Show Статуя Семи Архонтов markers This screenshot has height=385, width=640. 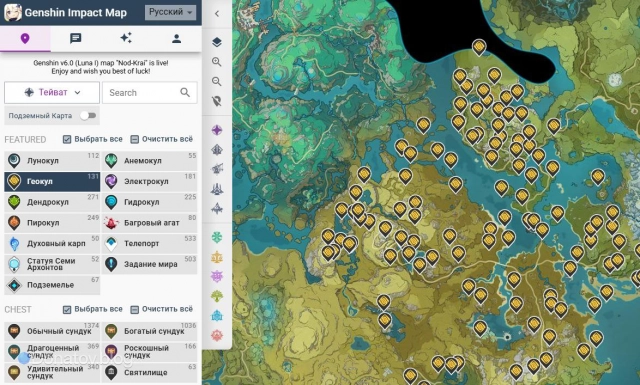[x=52, y=264]
